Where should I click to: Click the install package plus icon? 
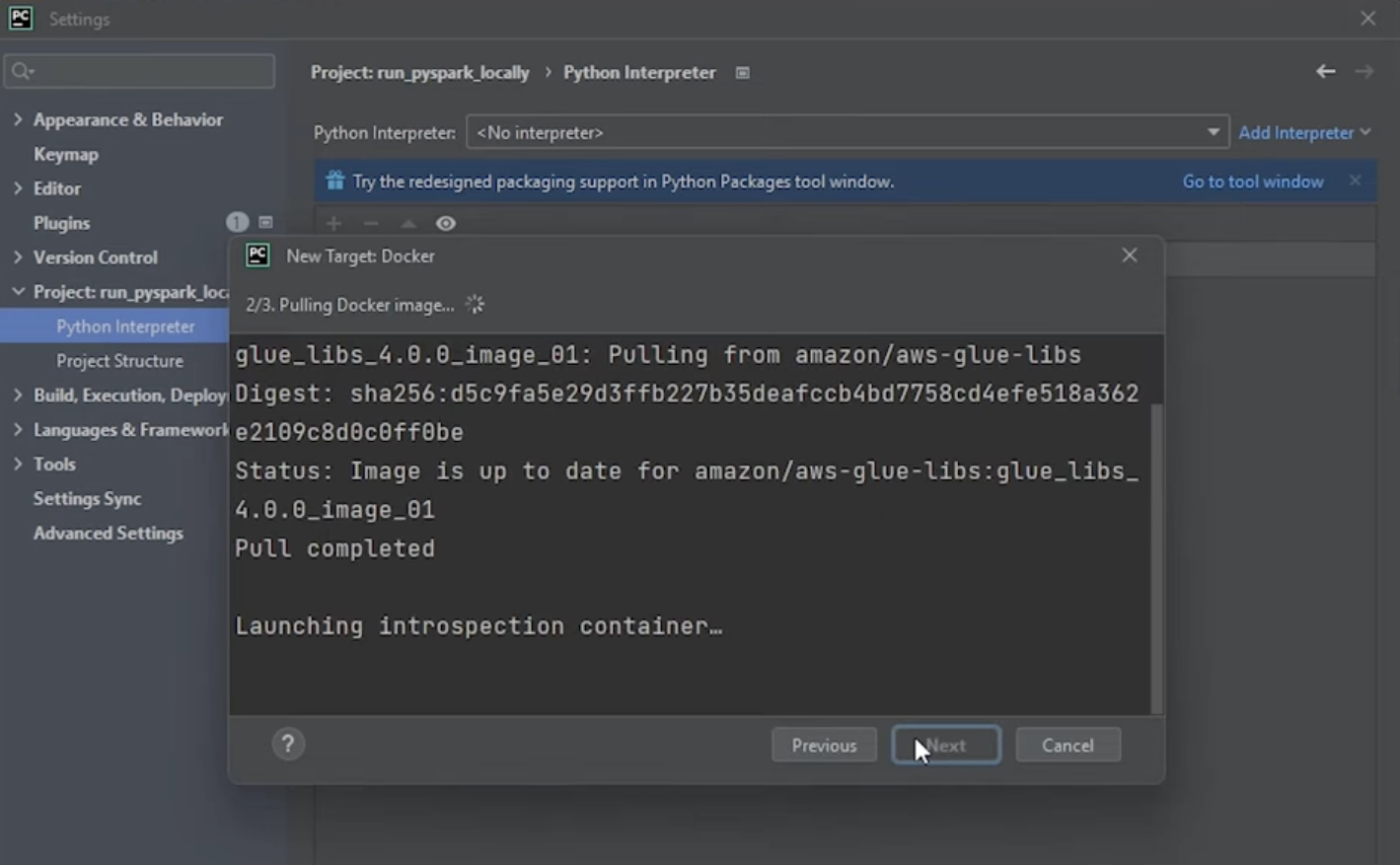point(333,224)
